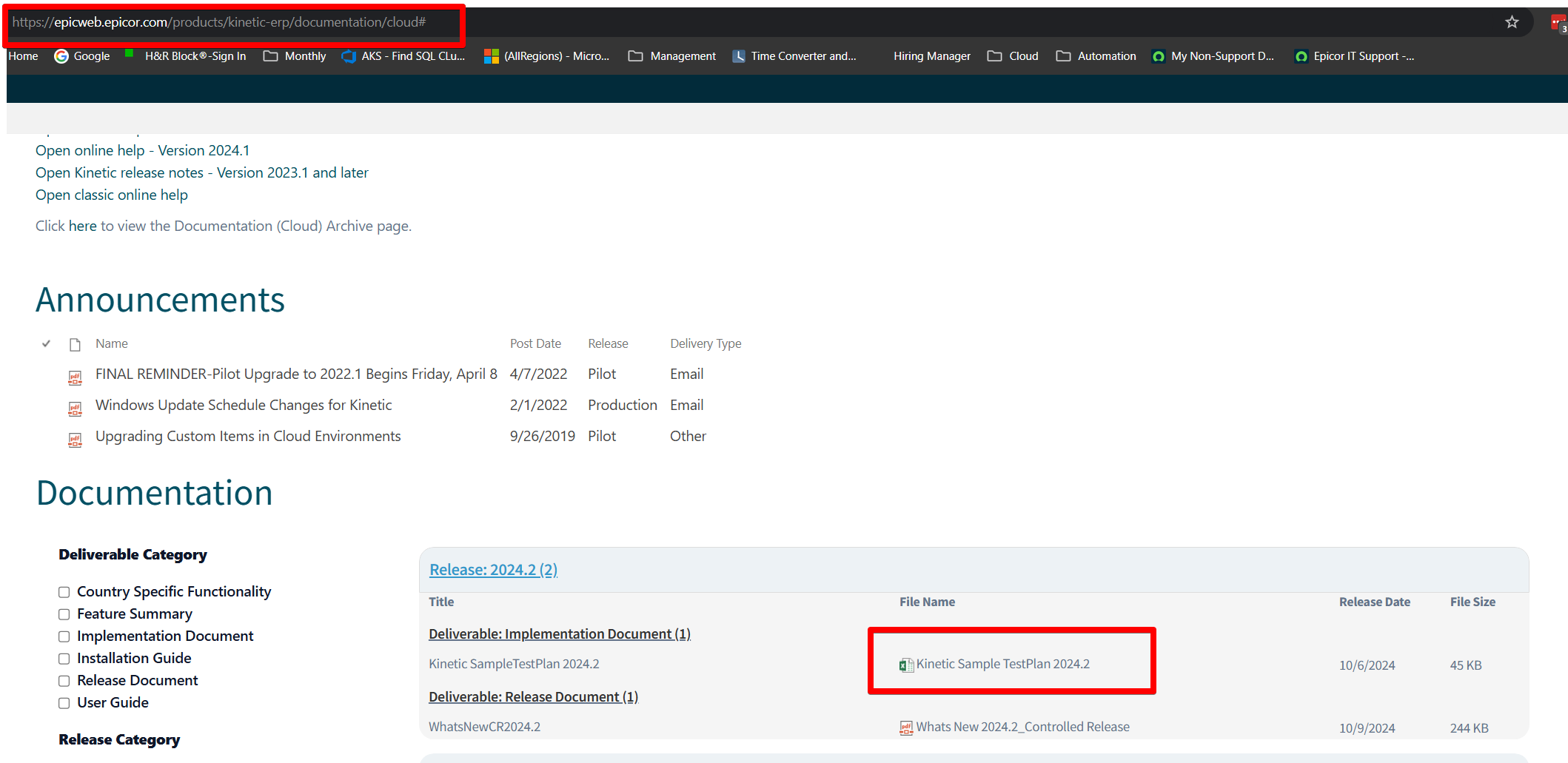Open the Automation bookmarks folder
The width and height of the screenshot is (1568, 763).
pos(1096,56)
